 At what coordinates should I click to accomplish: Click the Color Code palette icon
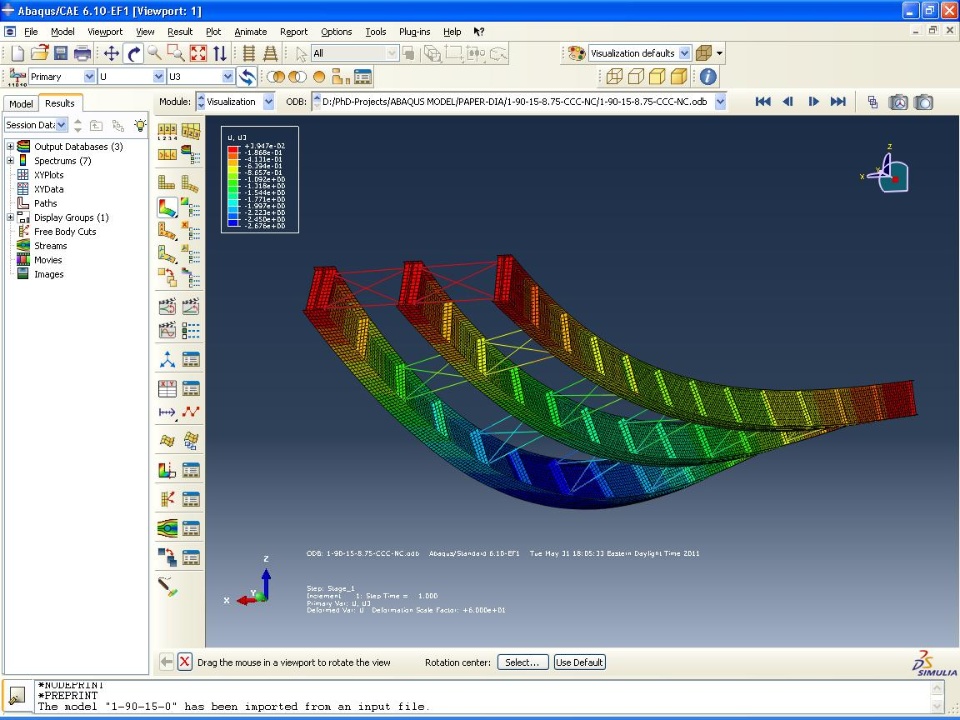point(576,53)
